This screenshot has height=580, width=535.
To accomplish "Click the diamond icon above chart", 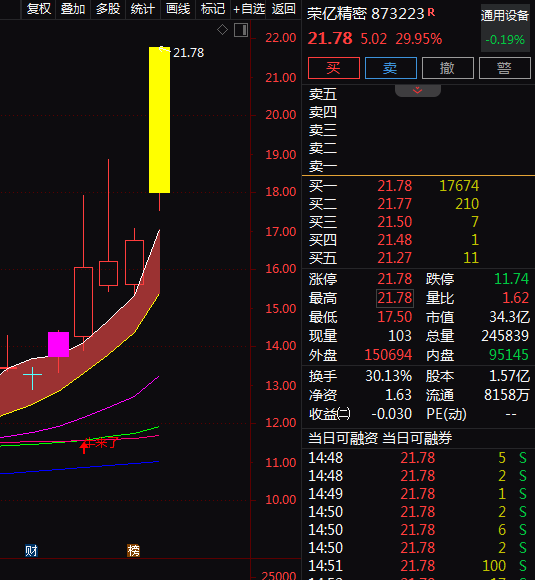I will (222, 30).
